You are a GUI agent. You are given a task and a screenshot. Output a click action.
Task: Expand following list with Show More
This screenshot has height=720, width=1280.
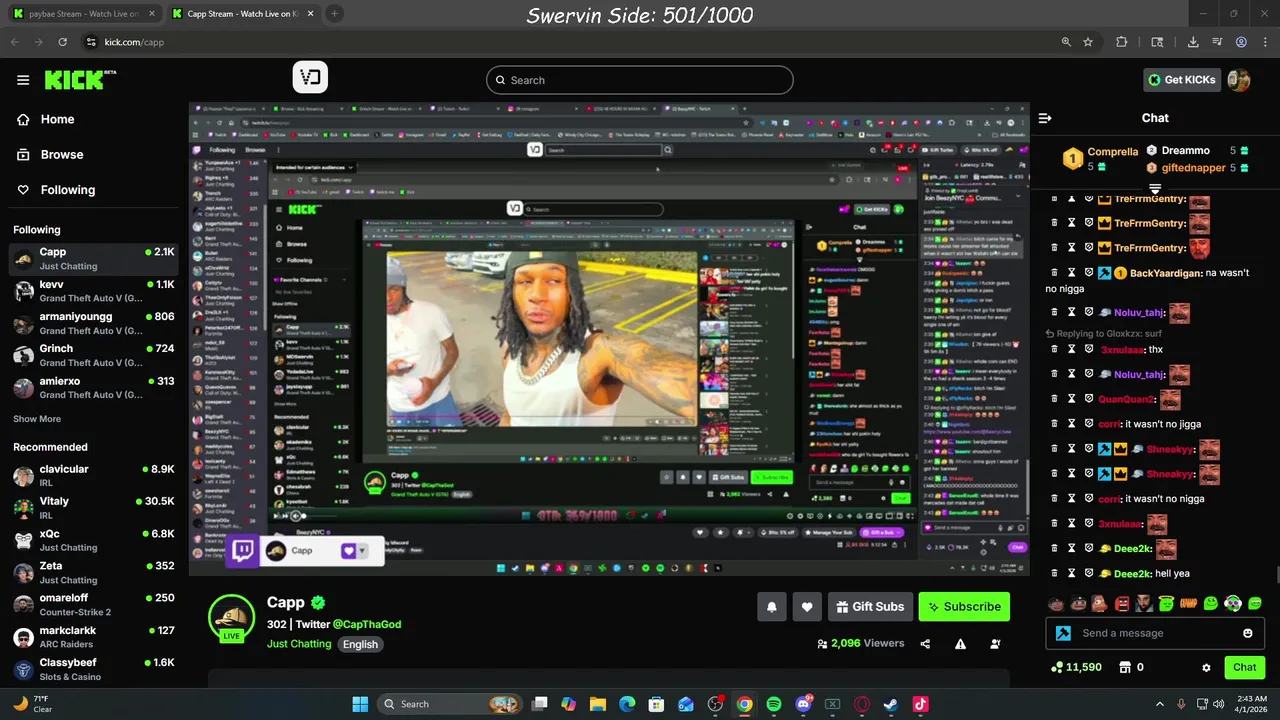click(37, 419)
